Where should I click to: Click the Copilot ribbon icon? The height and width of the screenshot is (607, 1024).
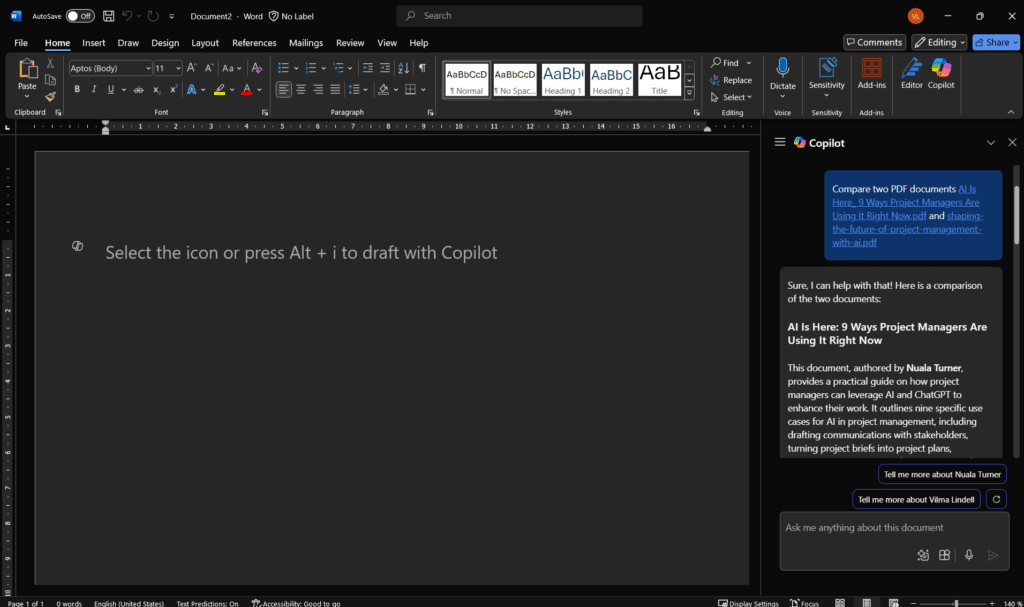[x=941, y=73]
